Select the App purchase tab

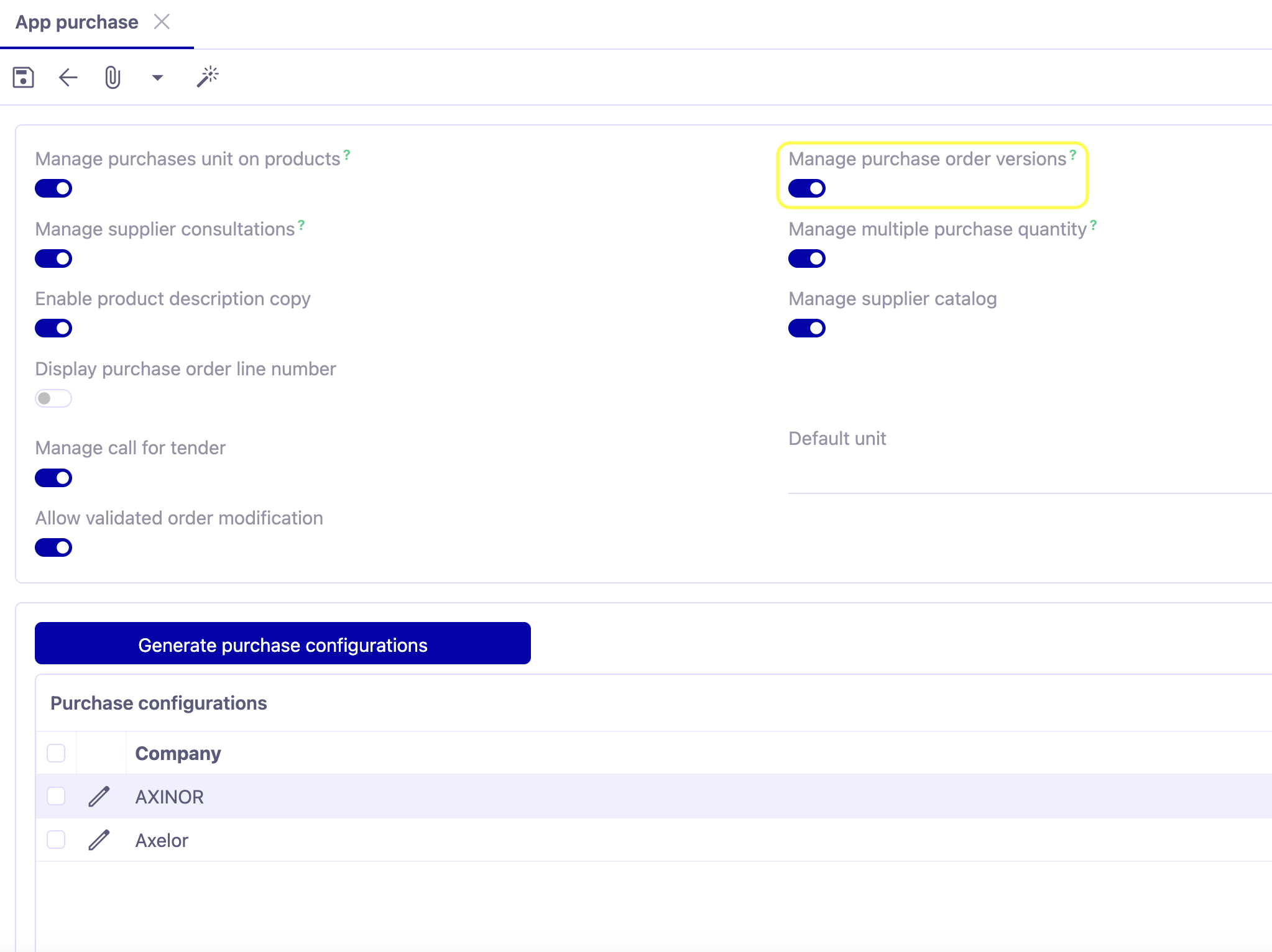77,22
